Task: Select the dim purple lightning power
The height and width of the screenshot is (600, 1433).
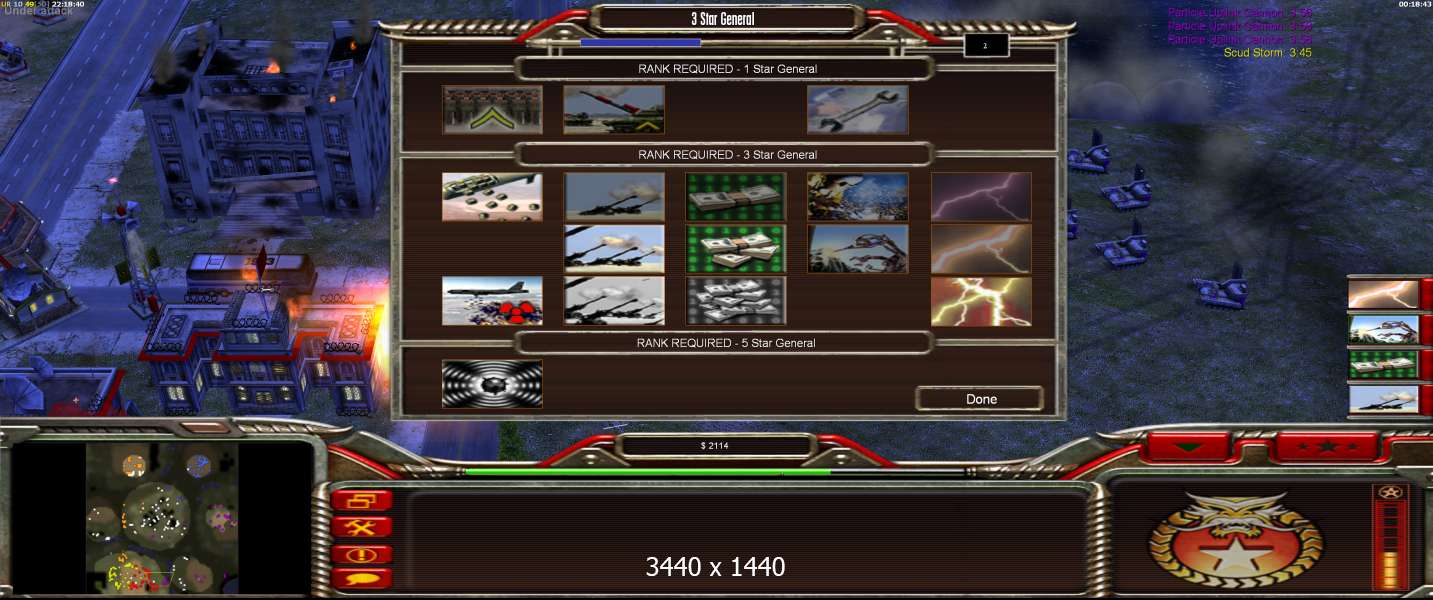Action: tap(981, 197)
